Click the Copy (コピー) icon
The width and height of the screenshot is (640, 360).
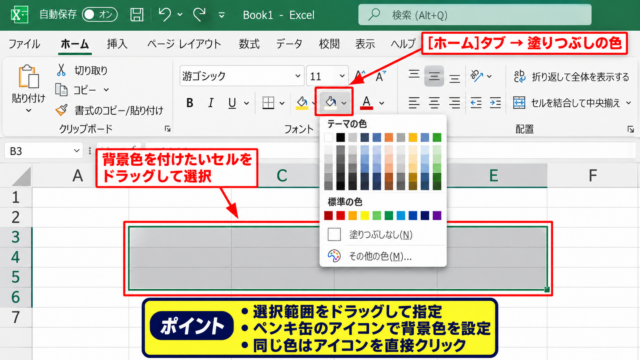click(x=61, y=90)
